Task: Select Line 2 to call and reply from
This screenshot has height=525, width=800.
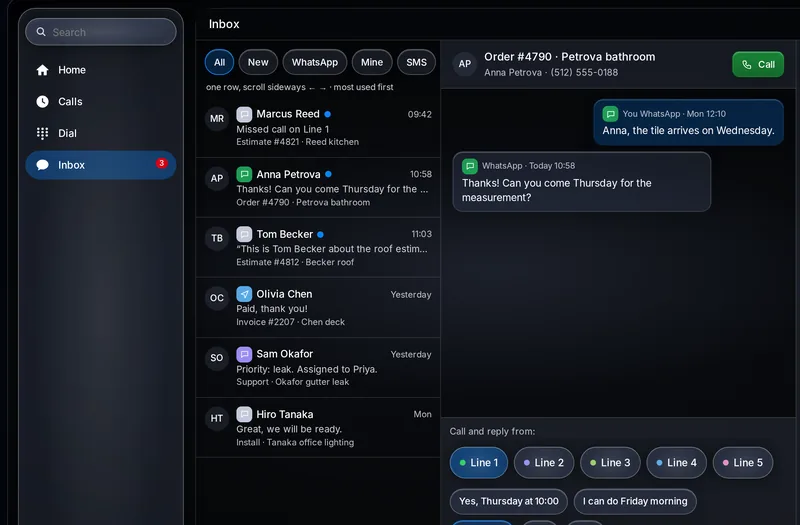Action: tap(544, 463)
